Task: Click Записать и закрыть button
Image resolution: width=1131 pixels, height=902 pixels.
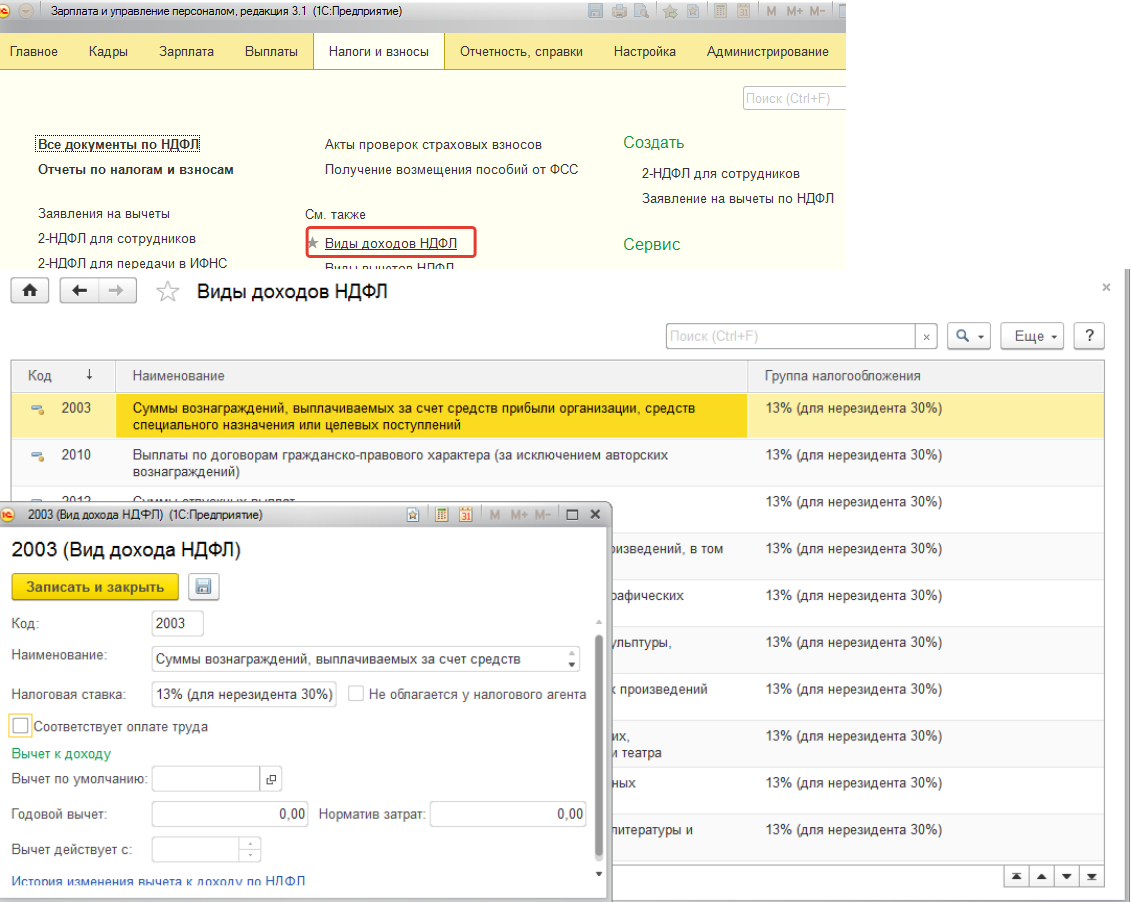Action: coord(95,587)
